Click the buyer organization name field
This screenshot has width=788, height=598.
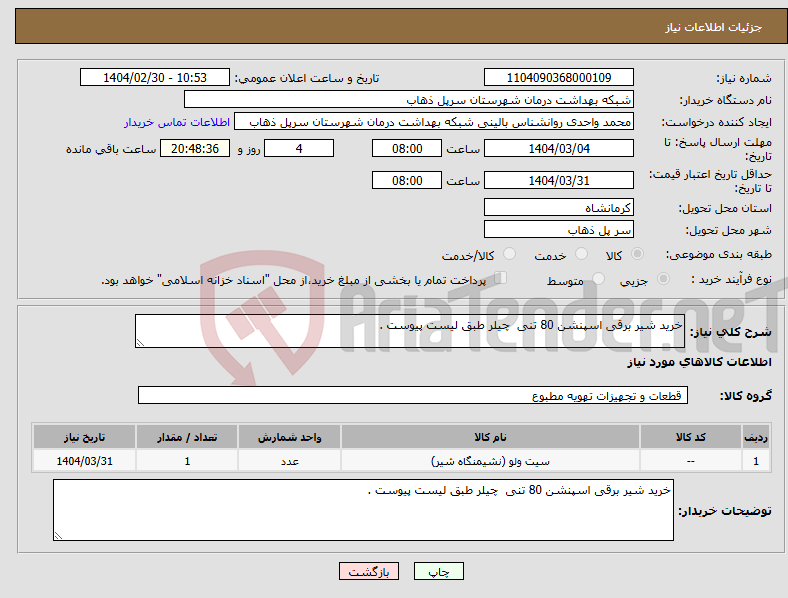(409, 99)
